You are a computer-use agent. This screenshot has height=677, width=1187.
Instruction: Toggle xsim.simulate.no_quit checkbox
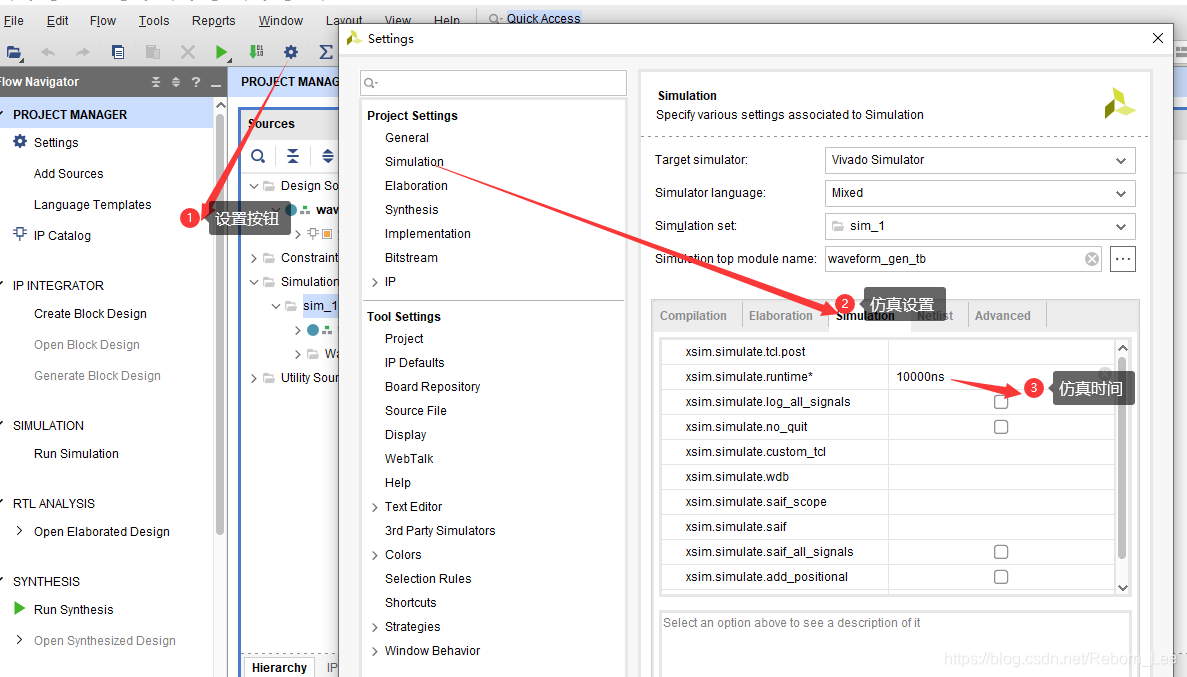[x=1001, y=427]
